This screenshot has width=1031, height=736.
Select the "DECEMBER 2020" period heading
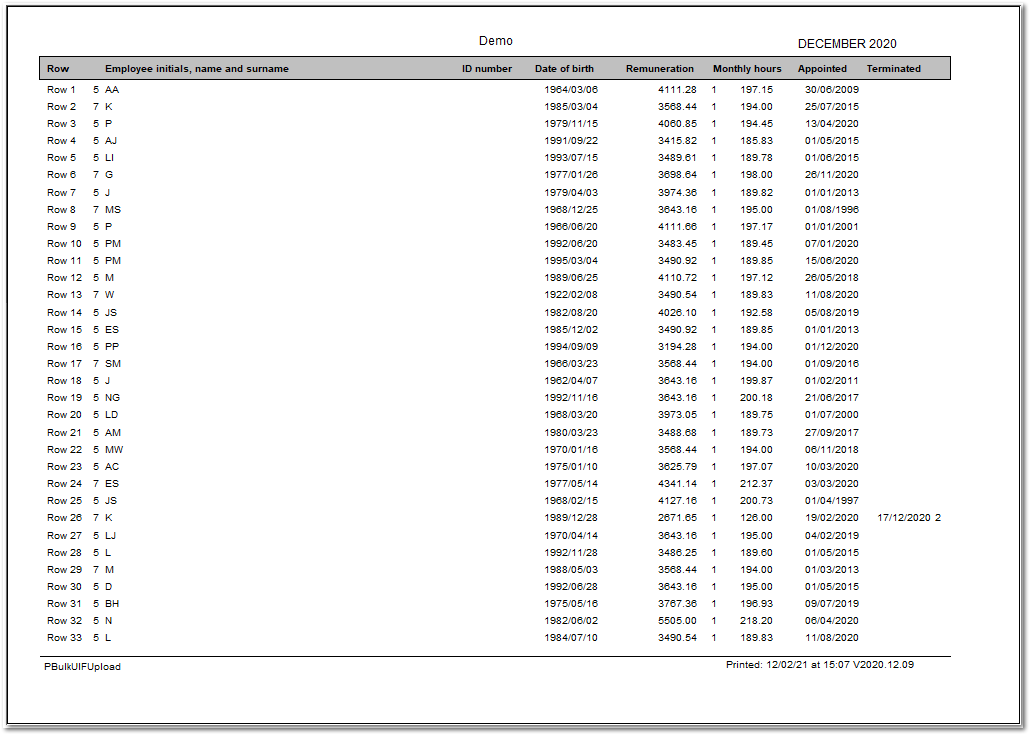pyautogui.click(x=847, y=44)
